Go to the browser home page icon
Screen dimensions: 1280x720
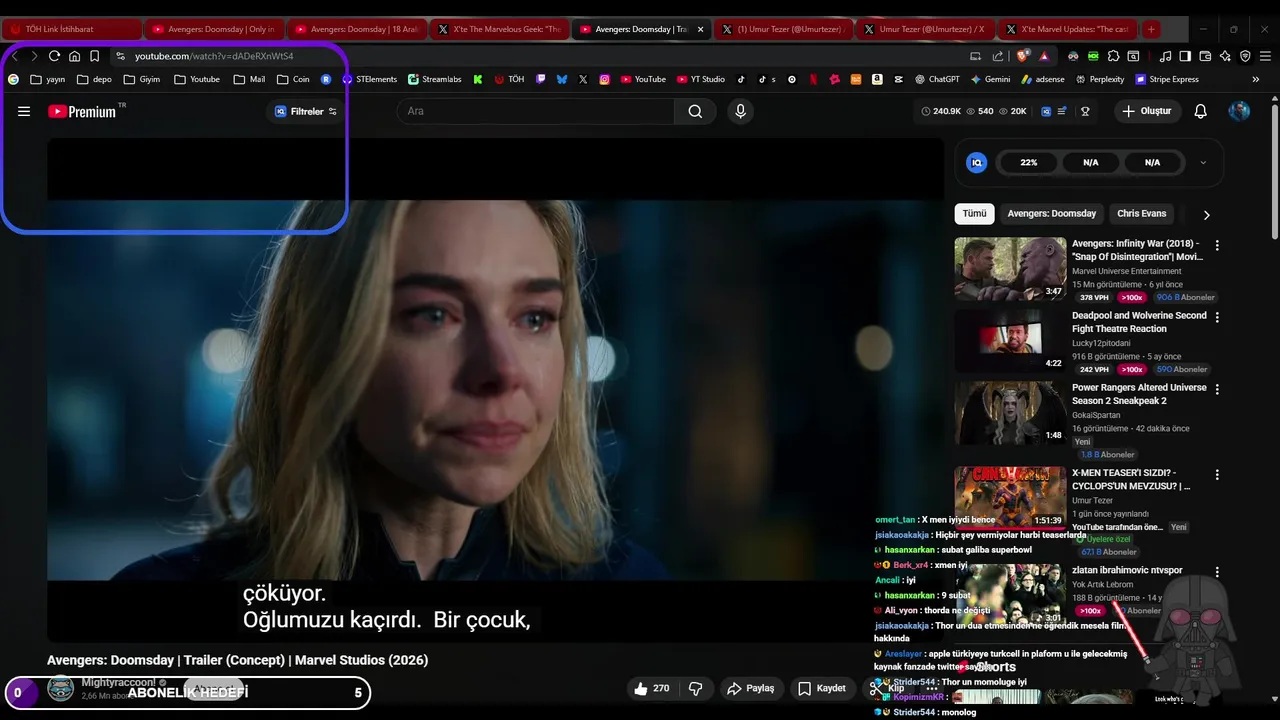(74, 56)
